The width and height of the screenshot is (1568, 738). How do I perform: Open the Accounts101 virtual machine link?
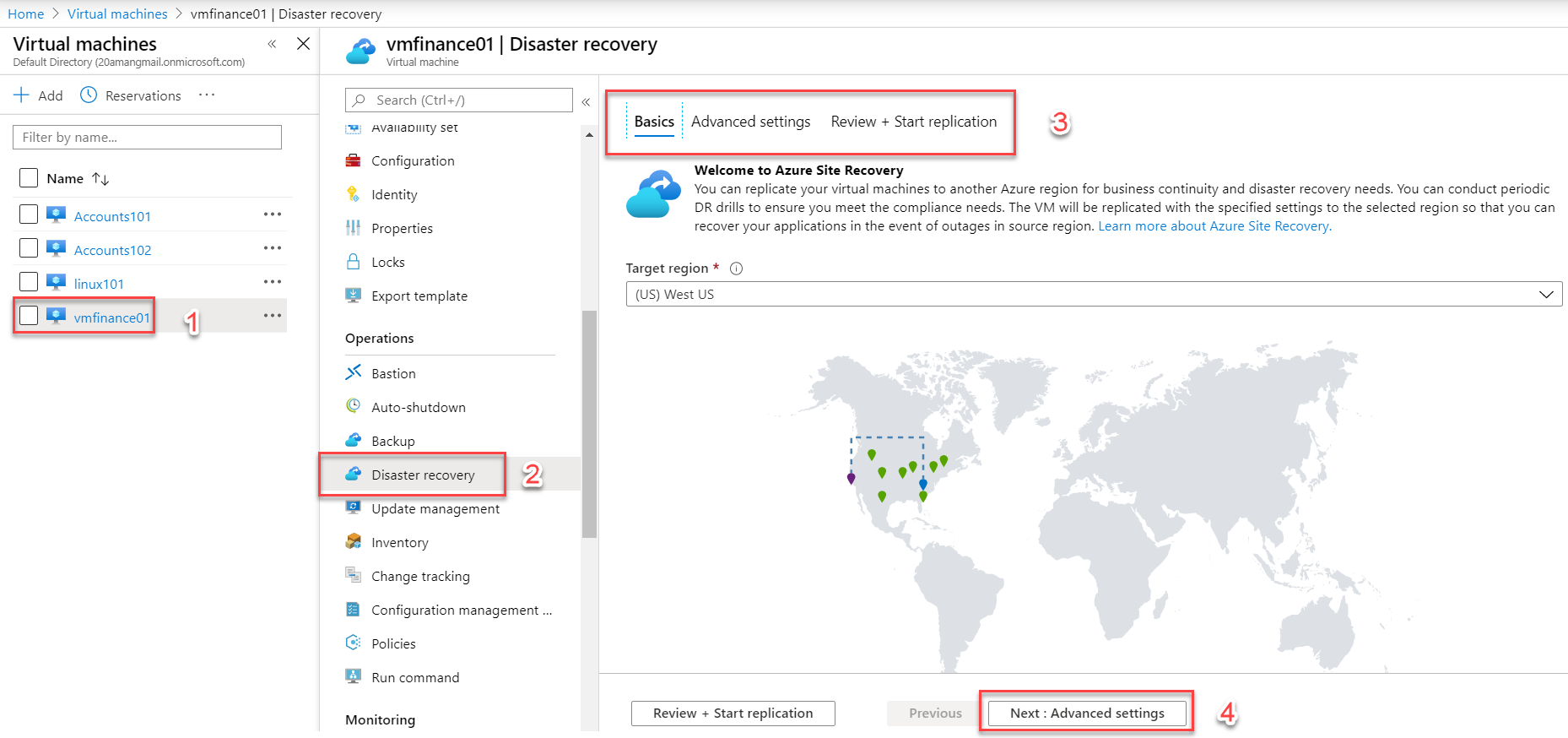[x=112, y=216]
